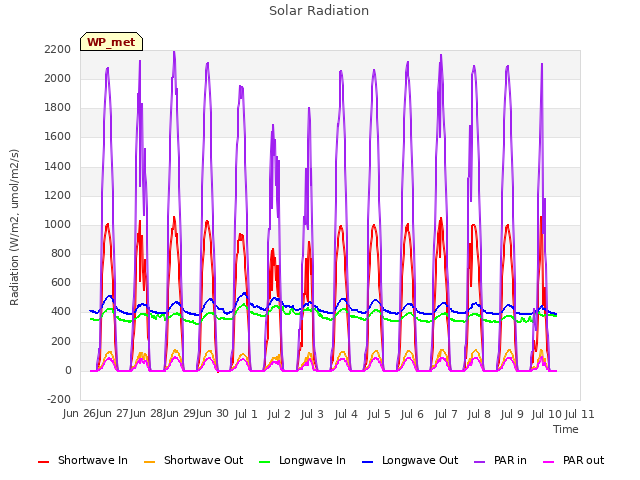Image resolution: width=640 pixels, height=480 pixels.
Task: Click the blue Longwave Out legend swatch
Action: [x=368, y=462]
